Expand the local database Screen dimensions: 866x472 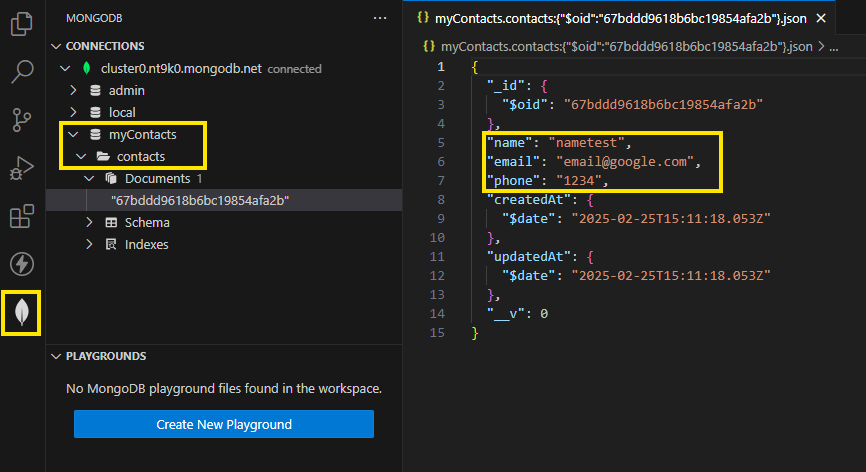(x=73, y=112)
